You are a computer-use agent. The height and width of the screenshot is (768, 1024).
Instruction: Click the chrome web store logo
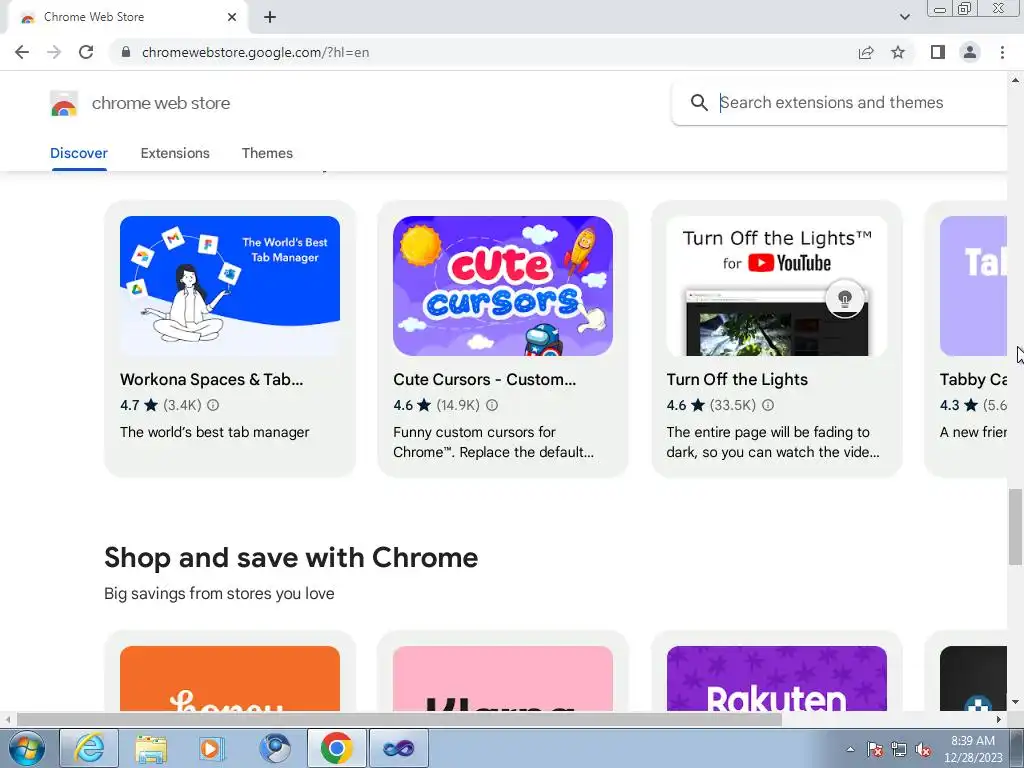64,103
